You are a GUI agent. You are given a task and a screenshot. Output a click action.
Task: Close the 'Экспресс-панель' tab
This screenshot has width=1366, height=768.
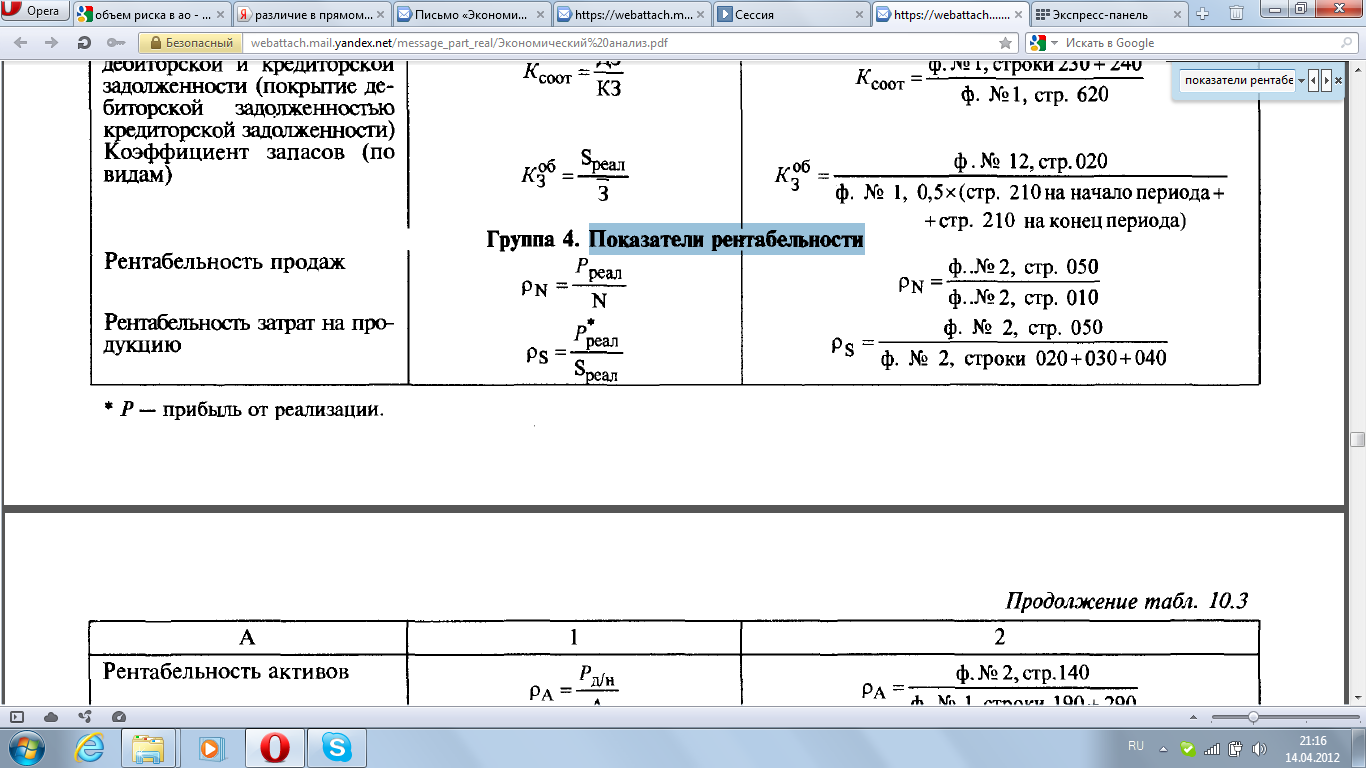(x=1177, y=14)
